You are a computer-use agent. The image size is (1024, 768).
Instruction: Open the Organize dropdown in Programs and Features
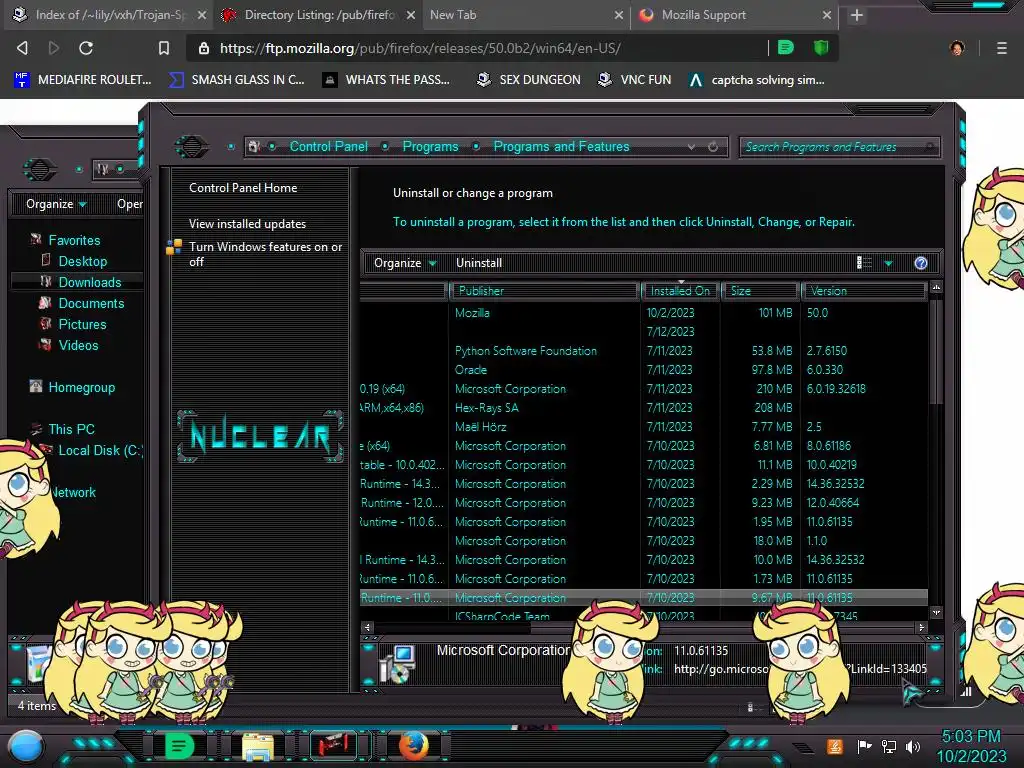[x=405, y=263]
